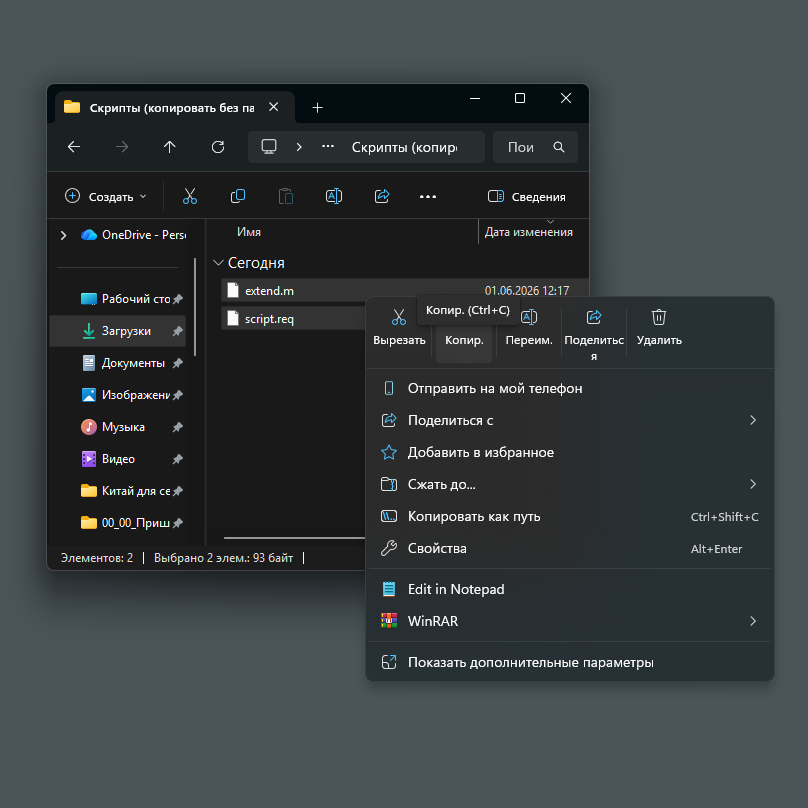Click the Элементов: 2 status text
Viewport: 808px width, 808px height.
point(97,558)
